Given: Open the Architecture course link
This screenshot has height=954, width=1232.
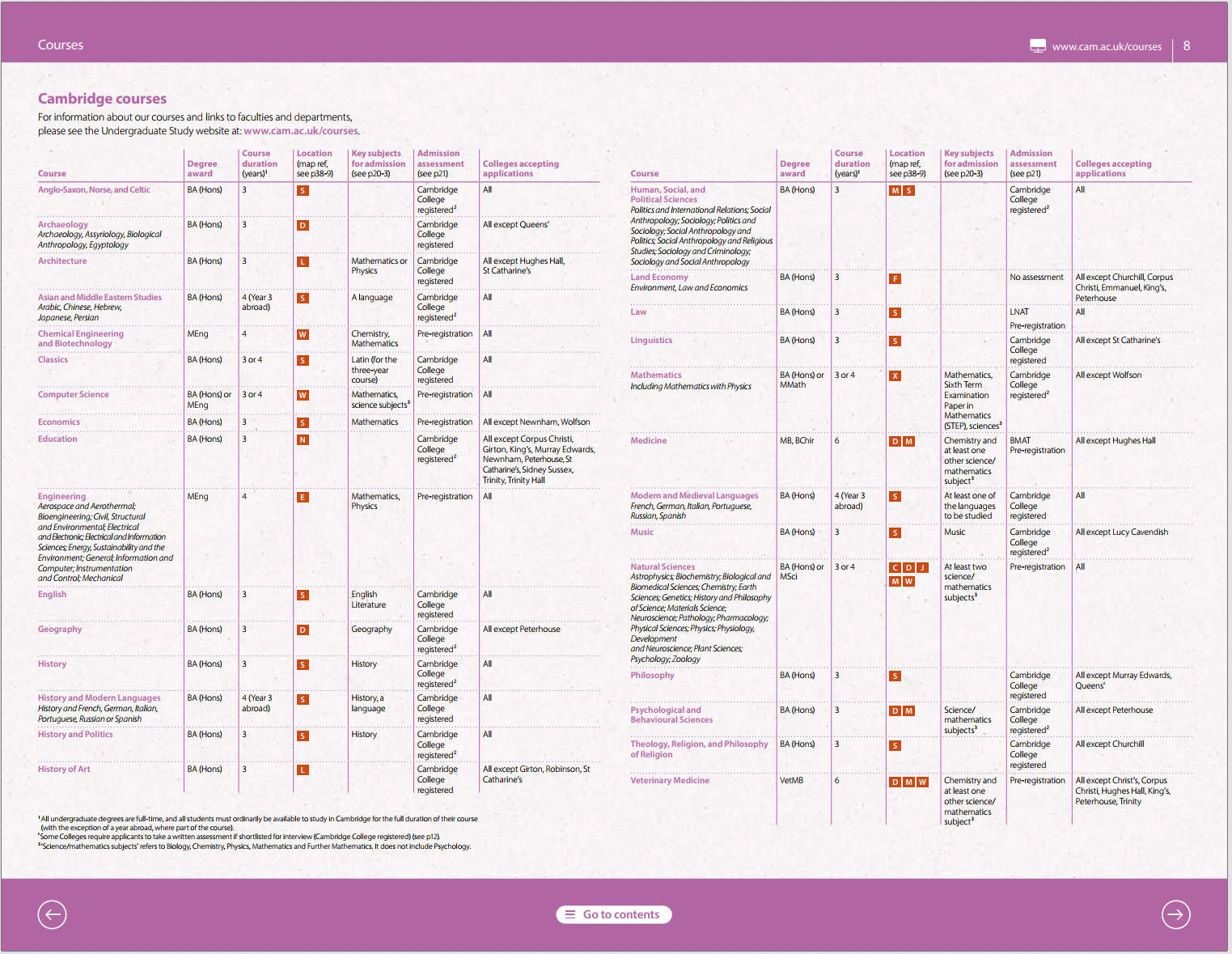Looking at the screenshot, I should pos(62,261).
